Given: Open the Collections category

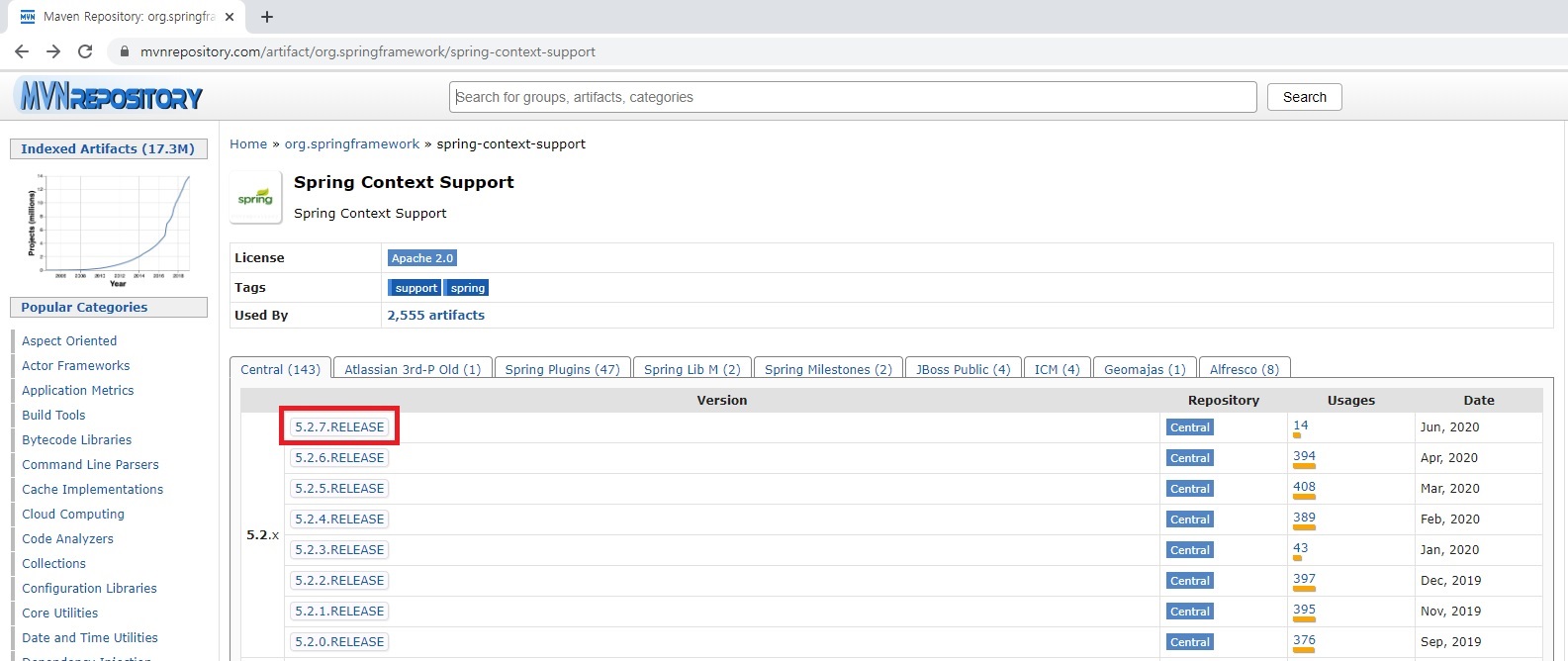Looking at the screenshot, I should pyautogui.click(x=54, y=564).
